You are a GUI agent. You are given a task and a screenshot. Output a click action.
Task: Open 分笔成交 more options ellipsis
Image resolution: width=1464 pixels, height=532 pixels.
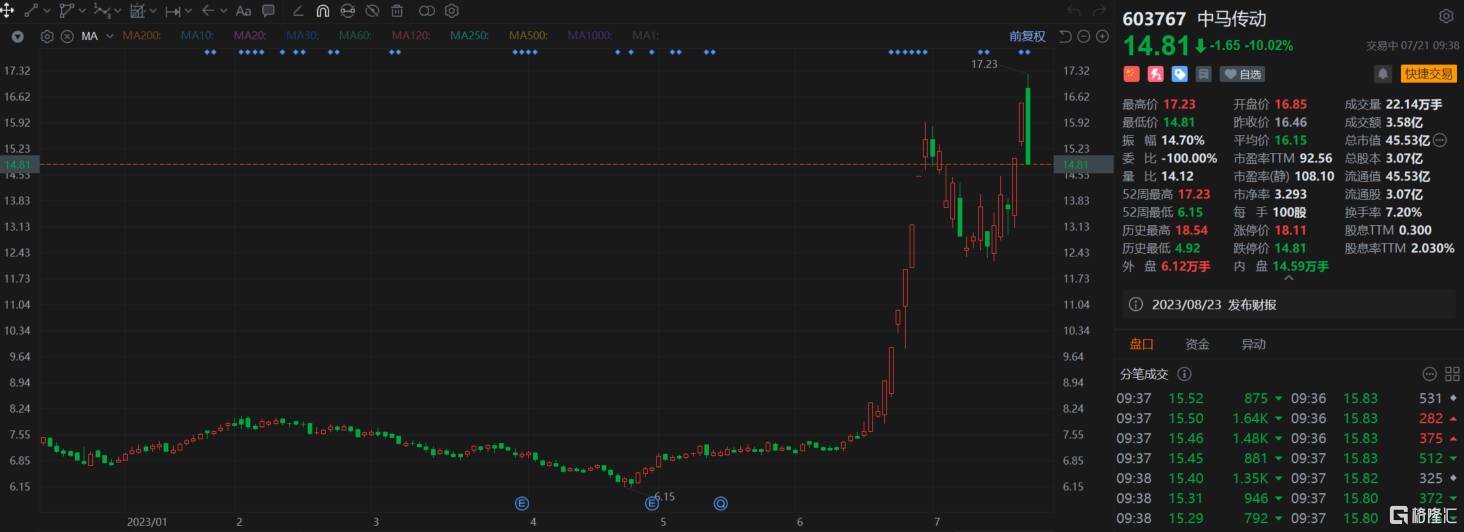tap(1429, 374)
